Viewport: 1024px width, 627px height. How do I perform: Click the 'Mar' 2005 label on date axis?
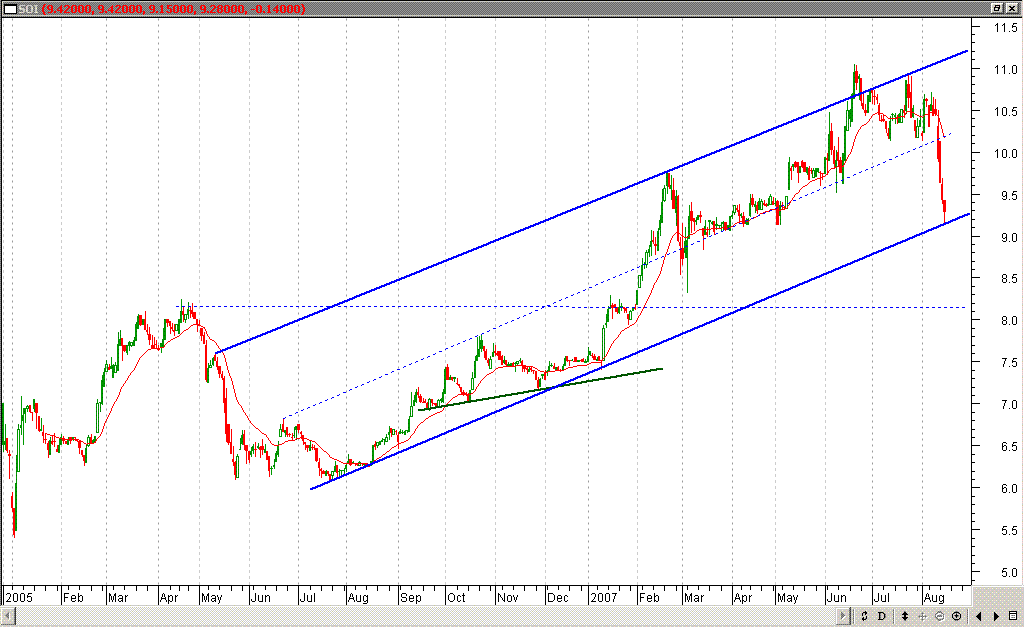click(x=118, y=598)
